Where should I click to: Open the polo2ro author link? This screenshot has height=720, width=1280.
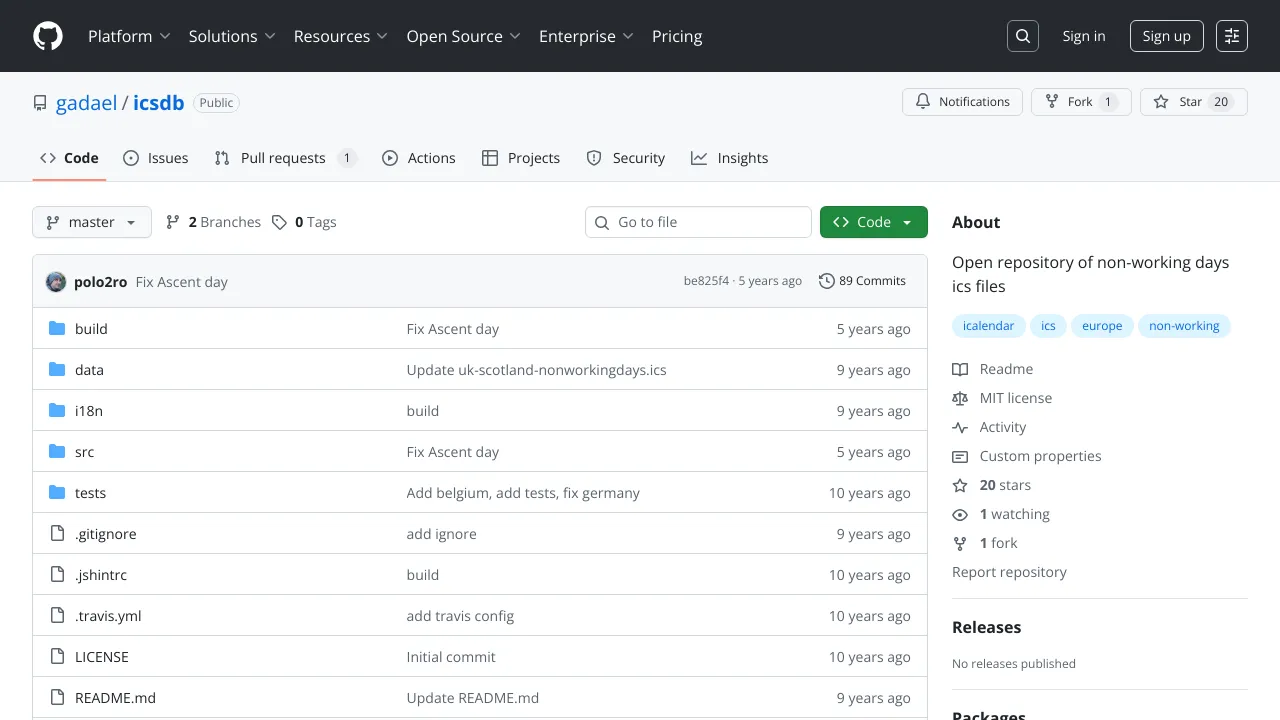[100, 282]
